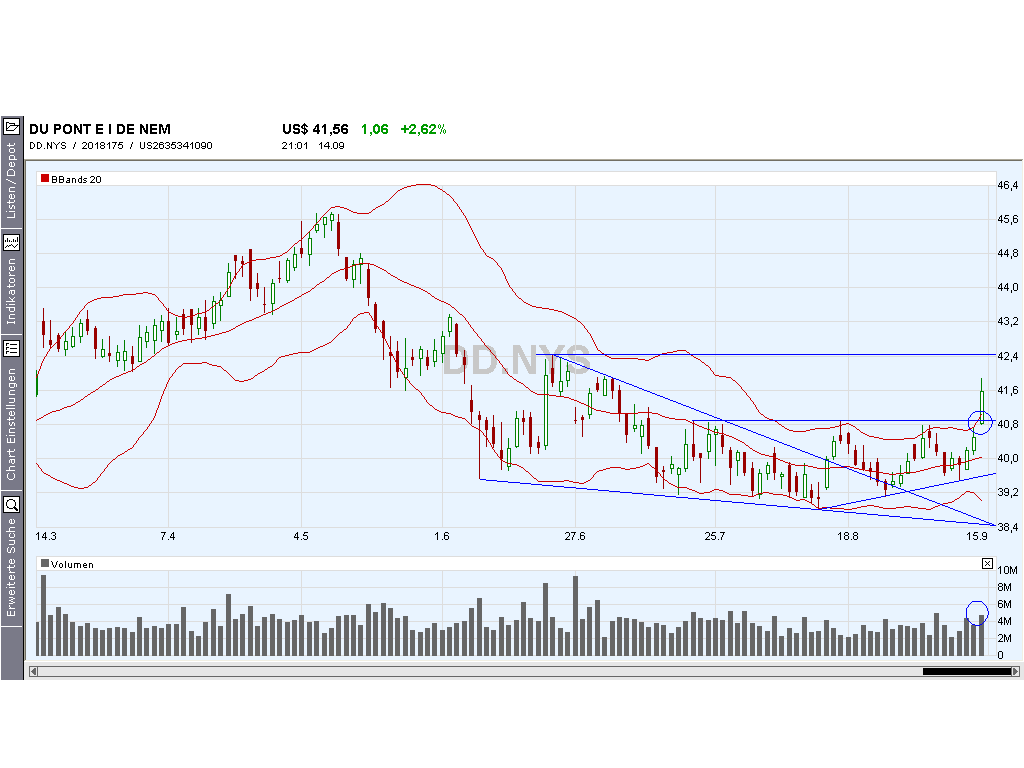Open the Erweiterte Suche tab label
Viewport: 1024px width, 768px height.
11,567
